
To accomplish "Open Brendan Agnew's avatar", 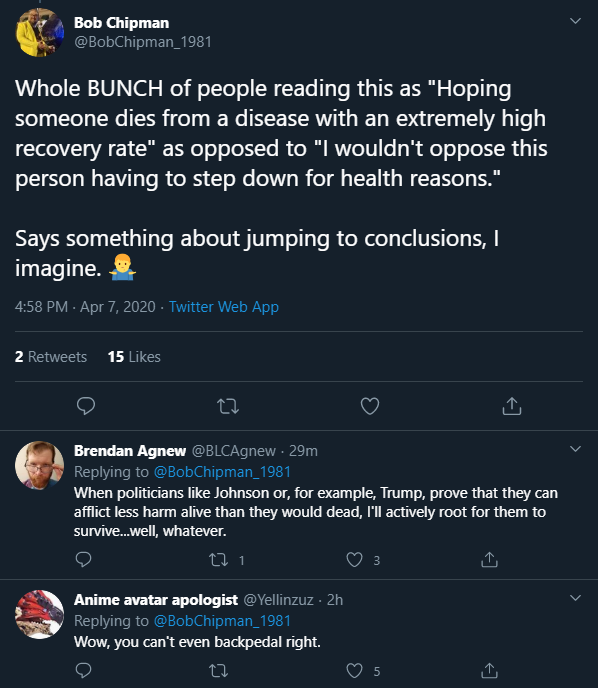I will coord(39,465).
